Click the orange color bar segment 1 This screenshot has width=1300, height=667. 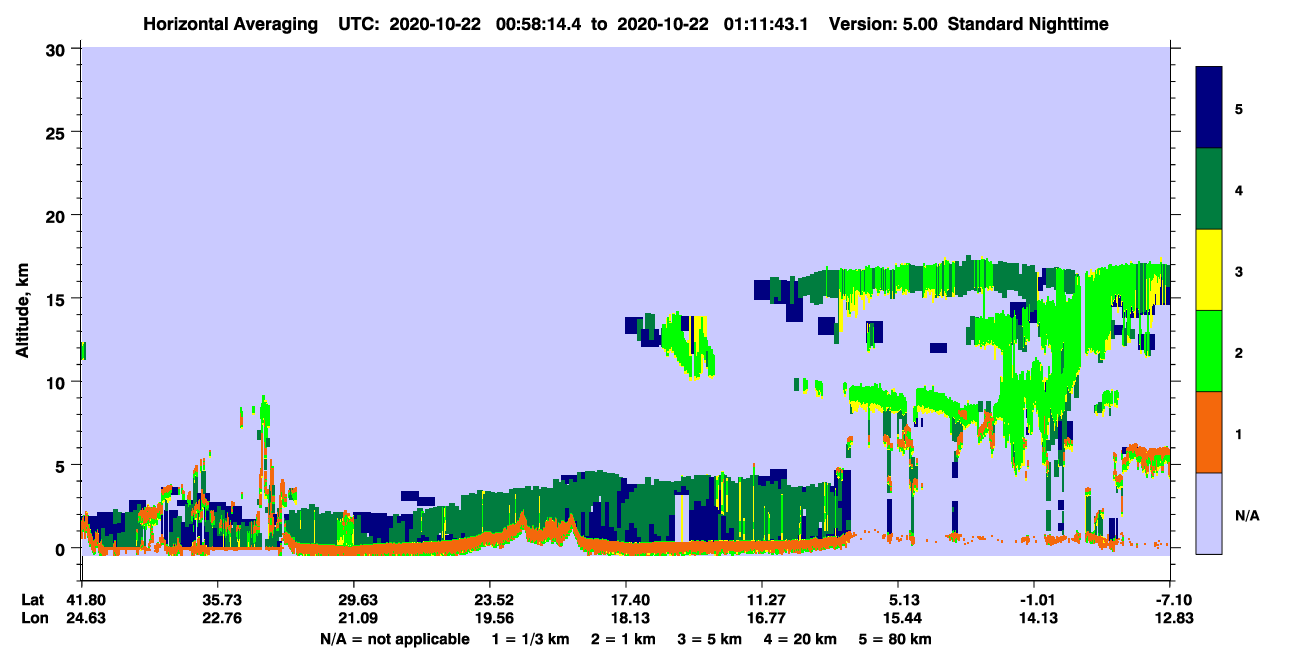[x=1209, y=432]
